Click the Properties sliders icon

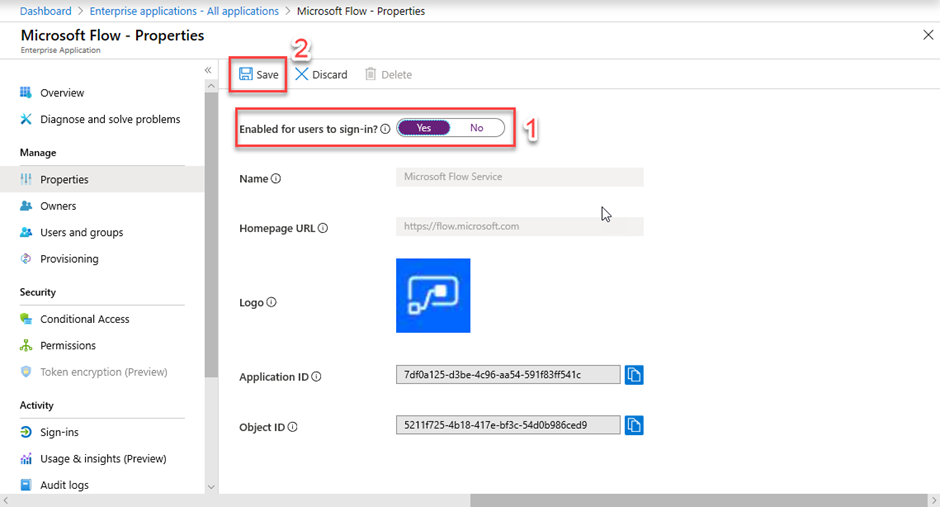point(26,179)
